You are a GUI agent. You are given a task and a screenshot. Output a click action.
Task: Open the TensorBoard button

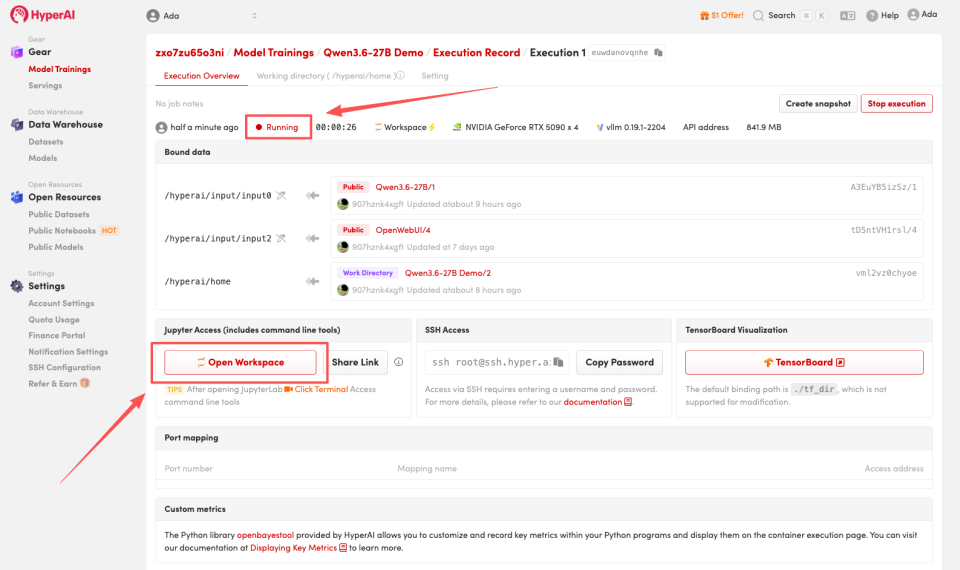(x=804, y=362)
